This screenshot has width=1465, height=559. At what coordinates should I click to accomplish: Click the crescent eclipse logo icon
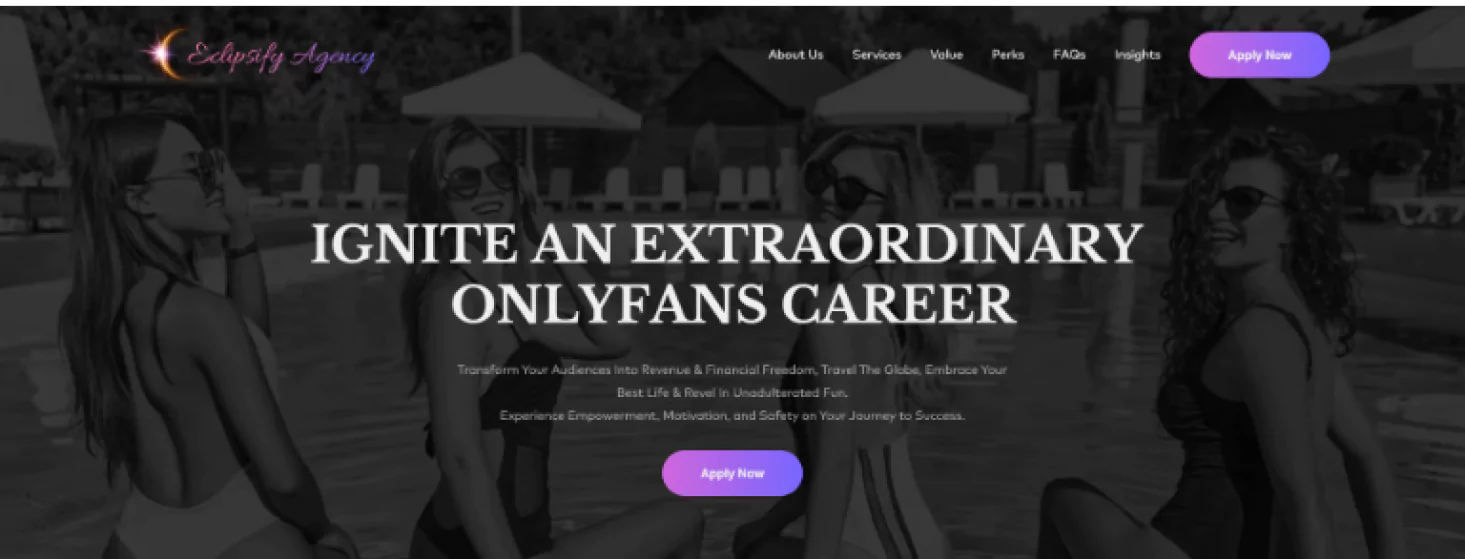click(x=162, y=54)
